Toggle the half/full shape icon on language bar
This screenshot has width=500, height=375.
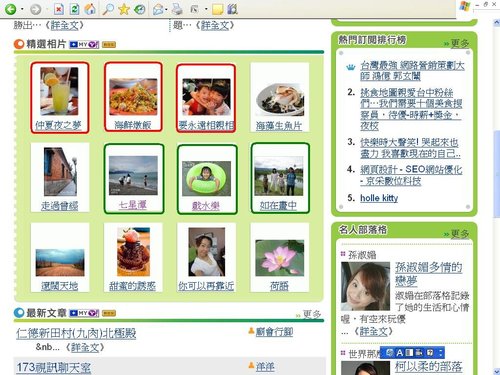tap(410, 353)
